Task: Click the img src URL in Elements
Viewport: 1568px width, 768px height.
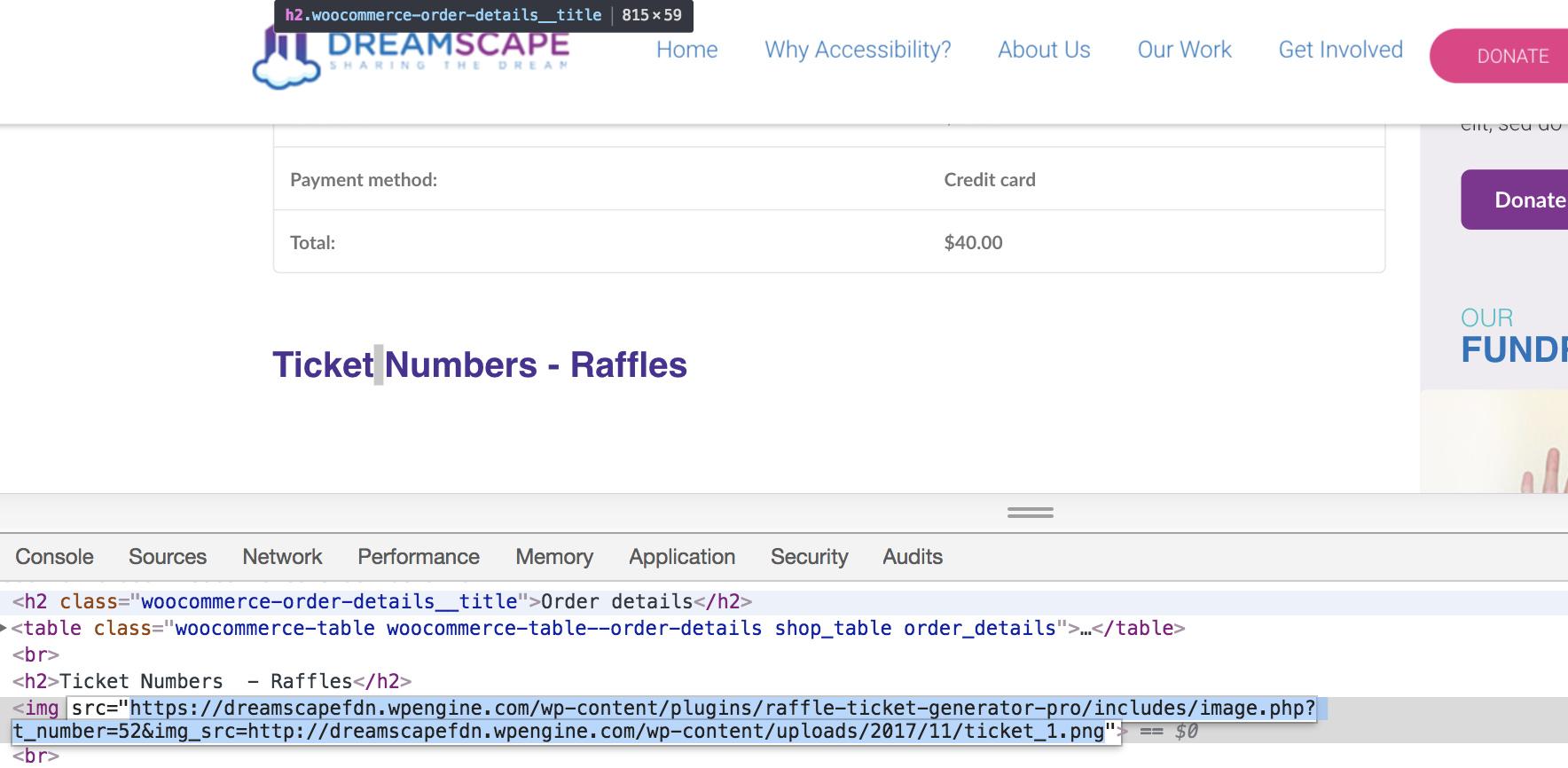Action: click(x=722, y=709)
